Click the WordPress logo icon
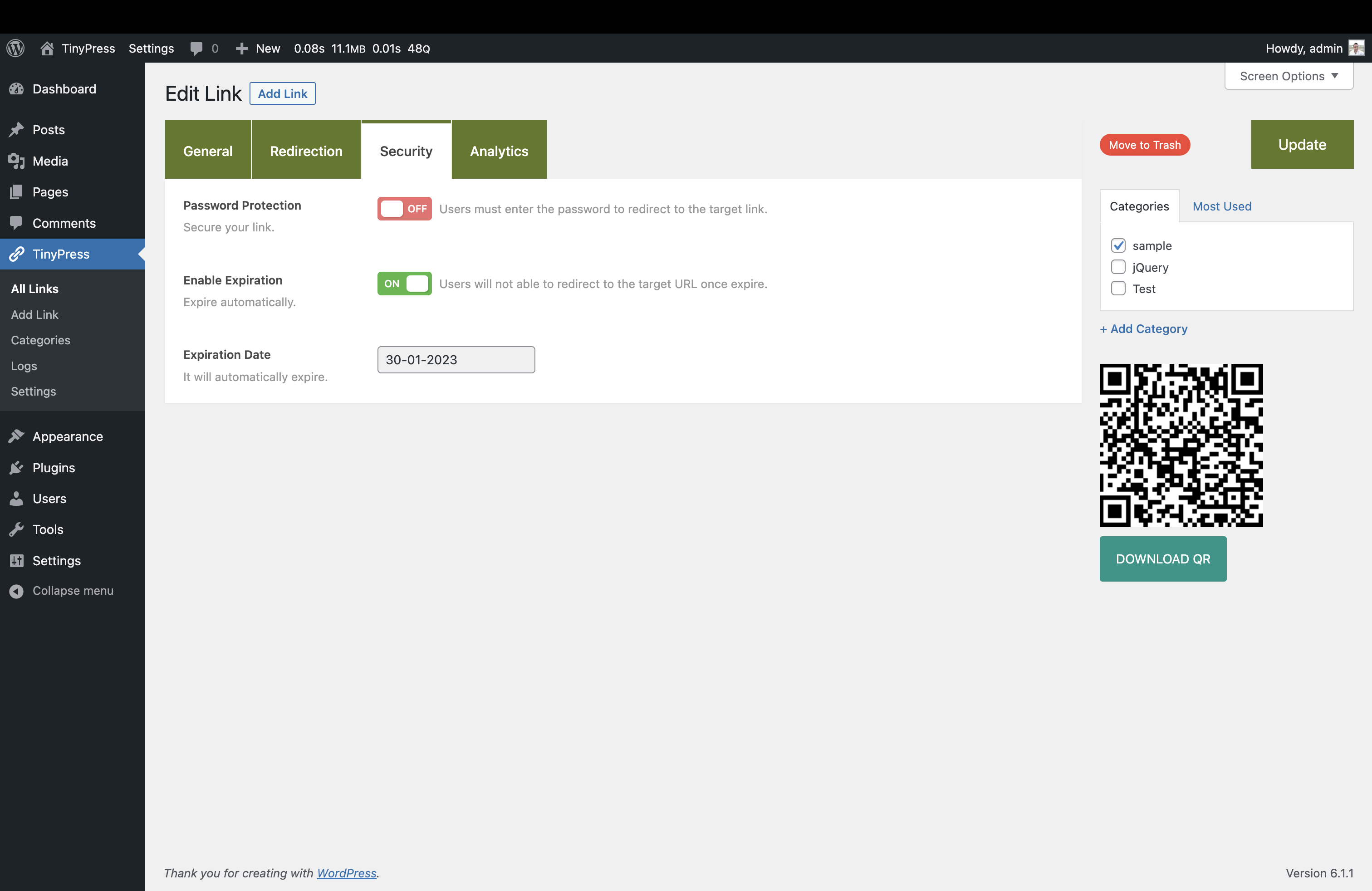This screenshot has height=891, width=1372. 15,48
